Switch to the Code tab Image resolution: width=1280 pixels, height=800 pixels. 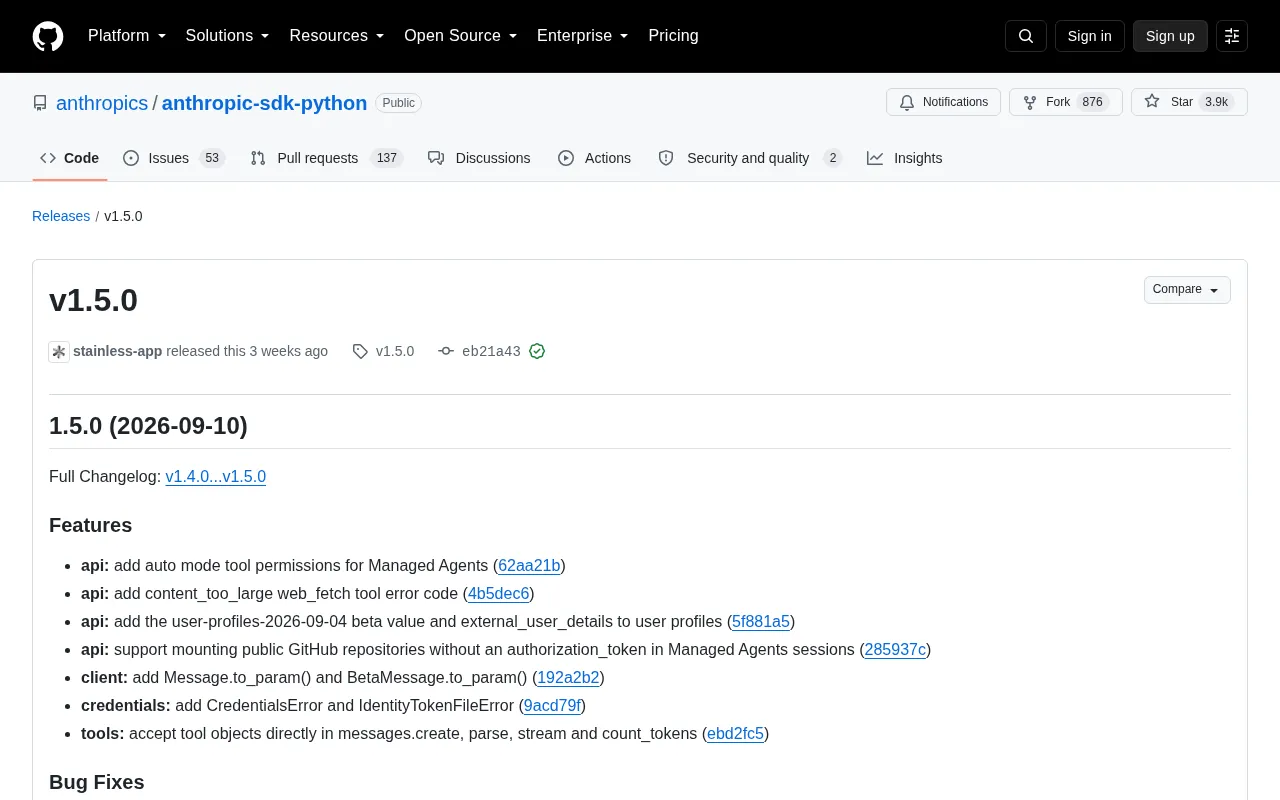point(70,158)
